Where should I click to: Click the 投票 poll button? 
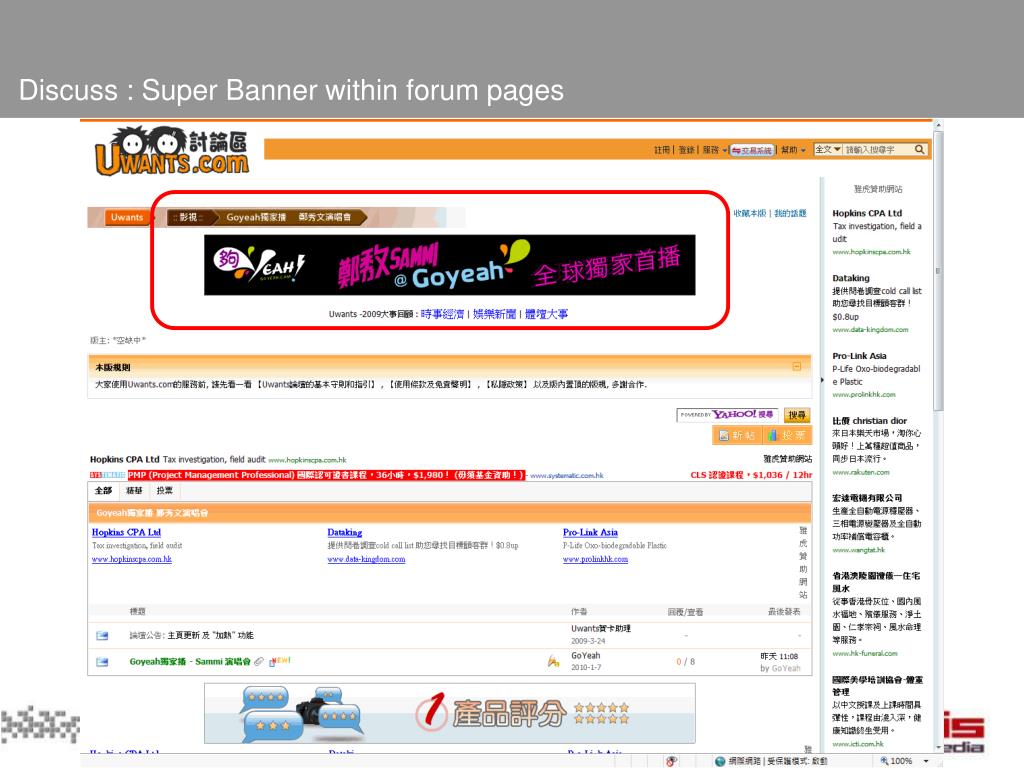(x=787, y=435)
